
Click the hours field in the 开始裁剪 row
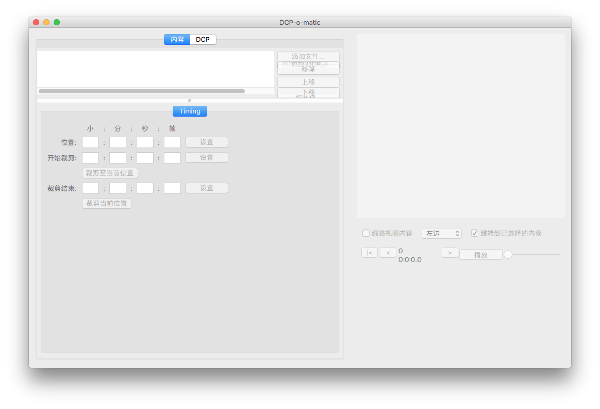(91, 158)
